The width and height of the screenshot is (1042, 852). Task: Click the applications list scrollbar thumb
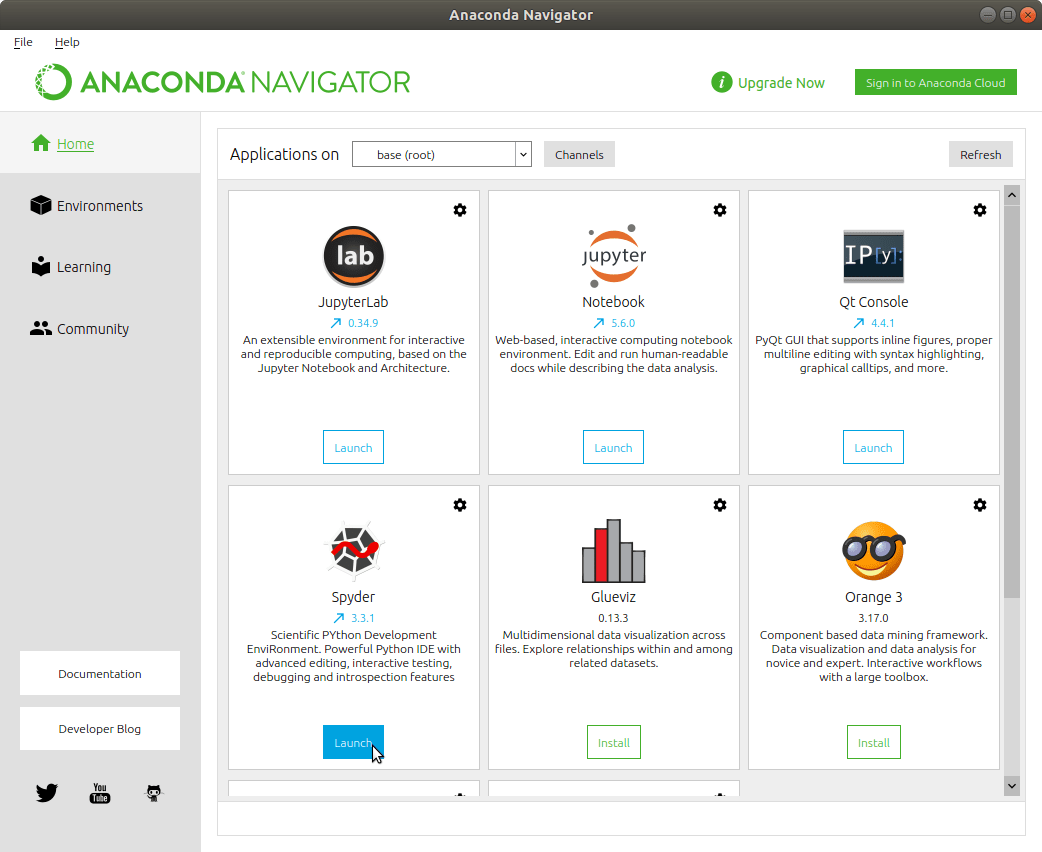(1012, 402)
